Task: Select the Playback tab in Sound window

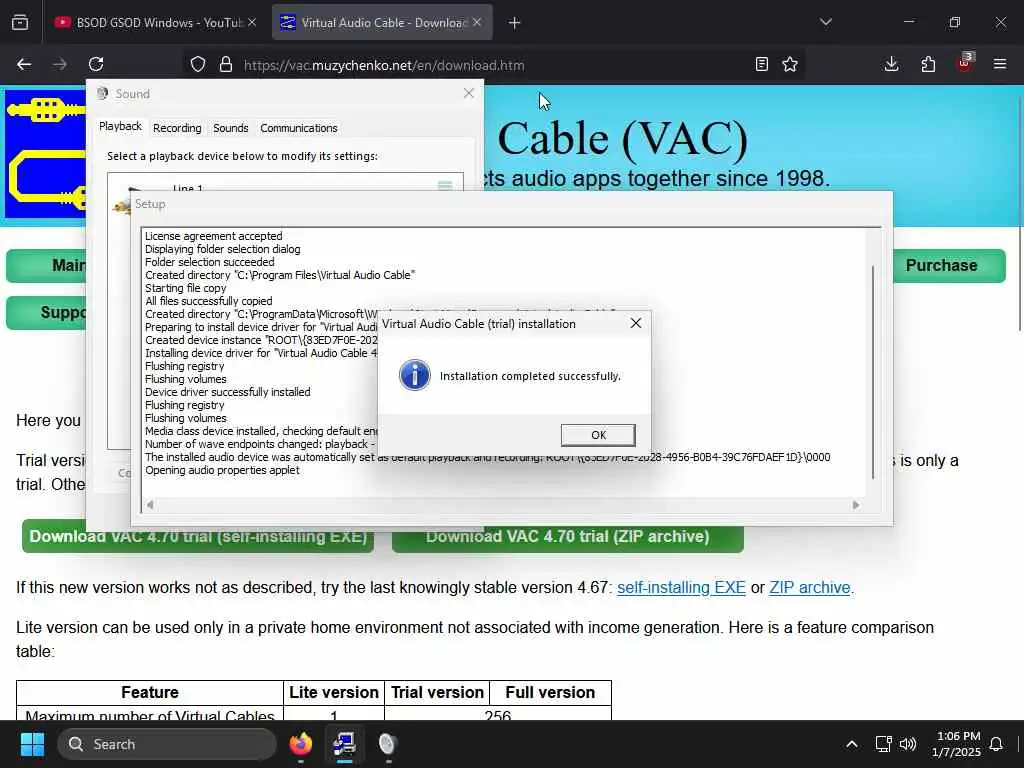Action: click(x=120, y=127)
